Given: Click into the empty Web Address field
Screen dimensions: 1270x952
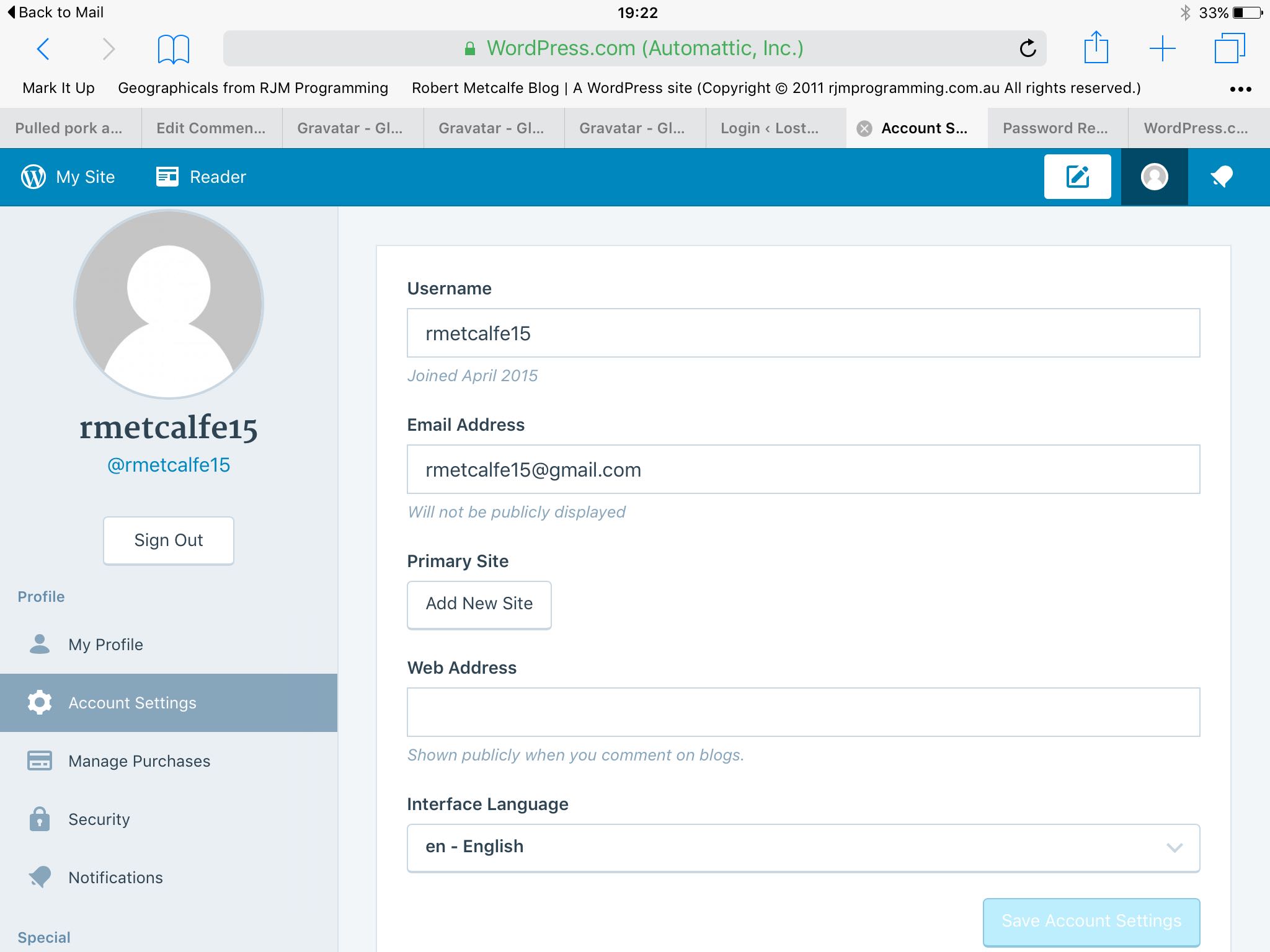Looking at the screenshot, I should coord(803,712).
